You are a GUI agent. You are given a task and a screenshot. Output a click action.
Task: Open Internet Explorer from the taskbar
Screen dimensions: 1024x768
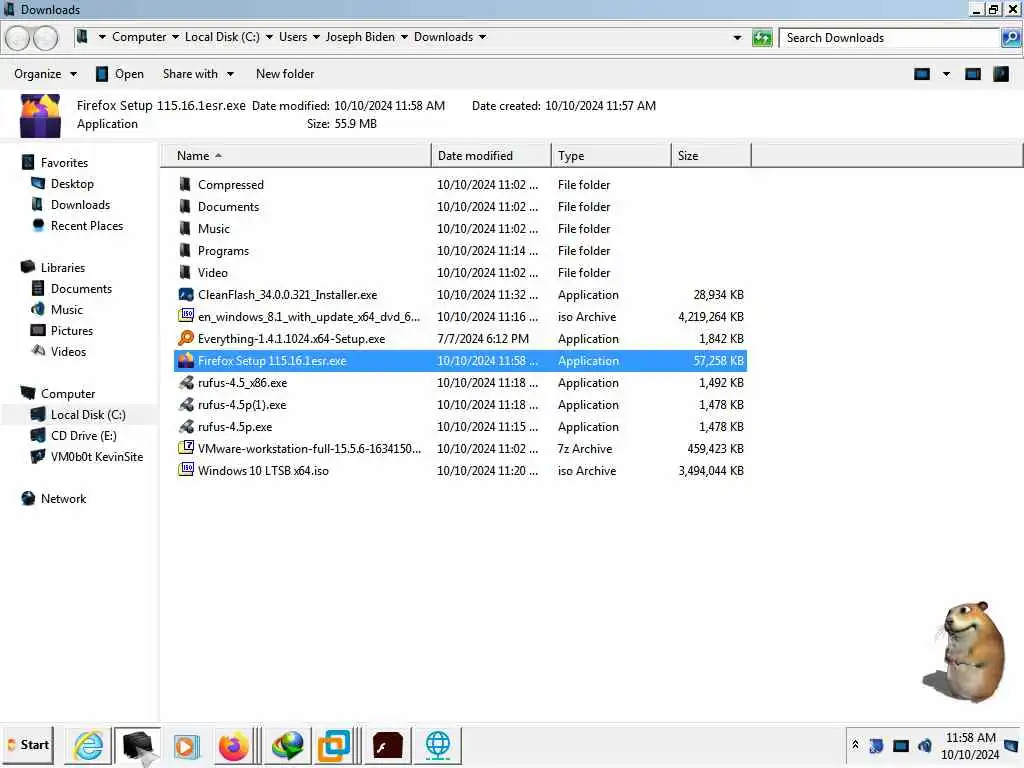(88, 745)
